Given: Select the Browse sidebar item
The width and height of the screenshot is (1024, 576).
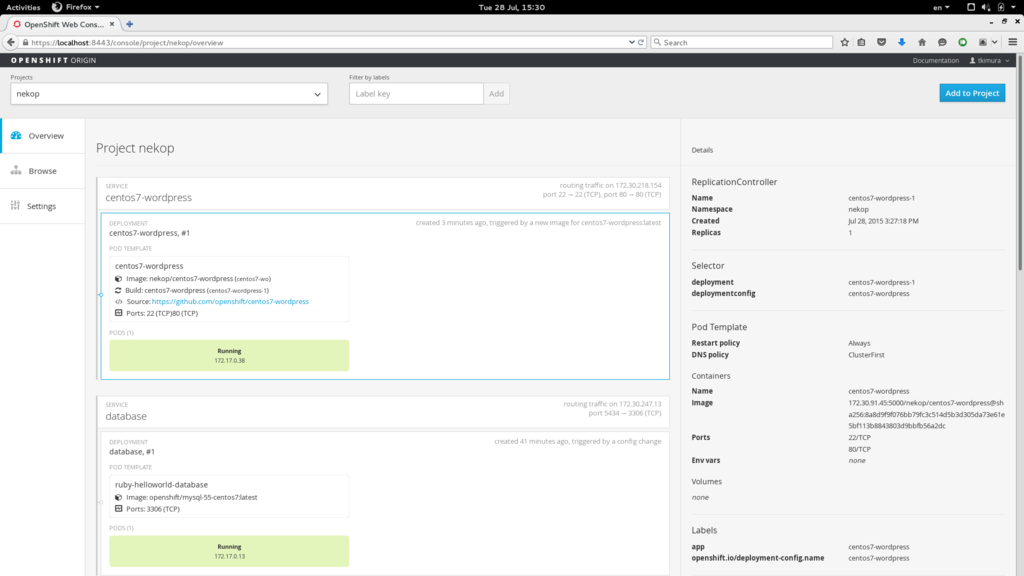Looking at the screenshot, I should (x=42, y=171).
